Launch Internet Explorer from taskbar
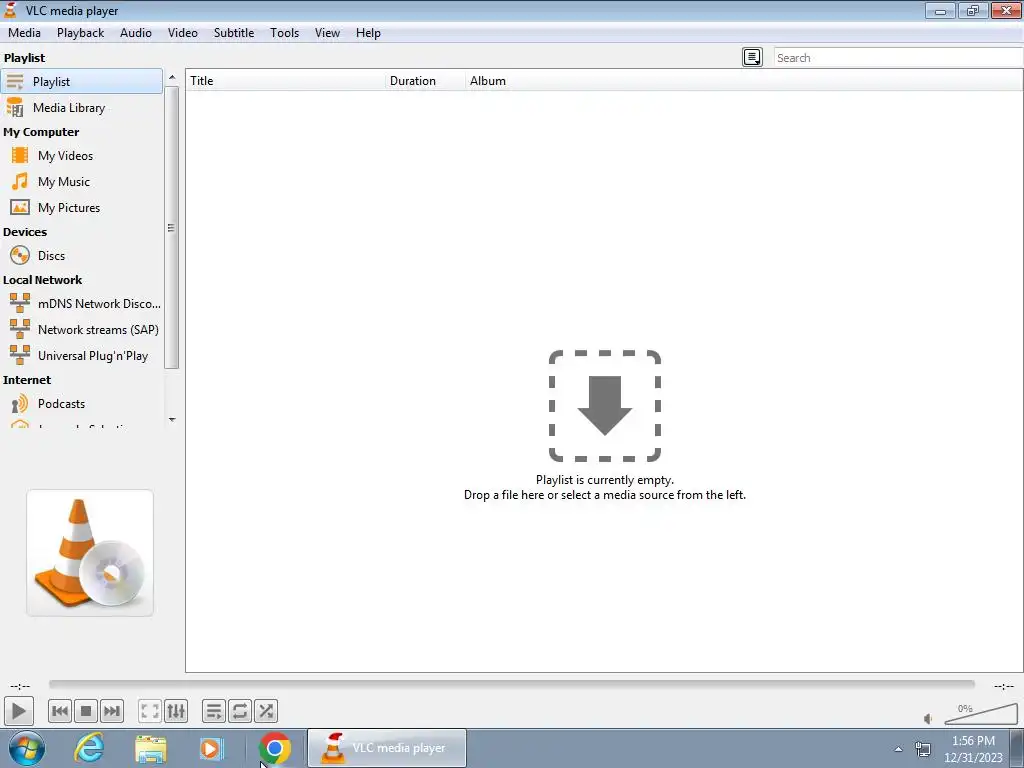 point(89,748)
